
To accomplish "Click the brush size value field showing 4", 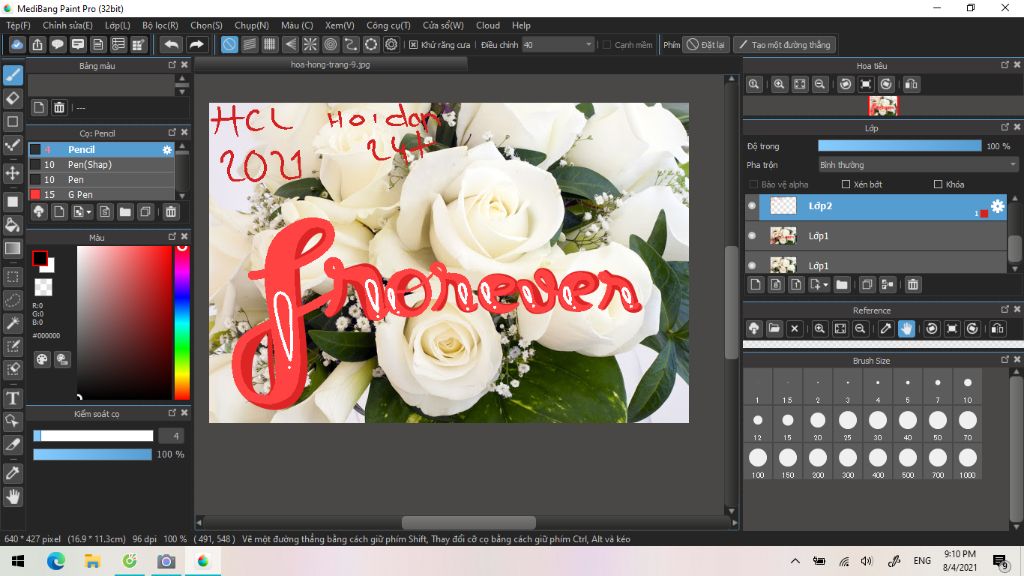I will pyautogui.click(x=170, y=436).
